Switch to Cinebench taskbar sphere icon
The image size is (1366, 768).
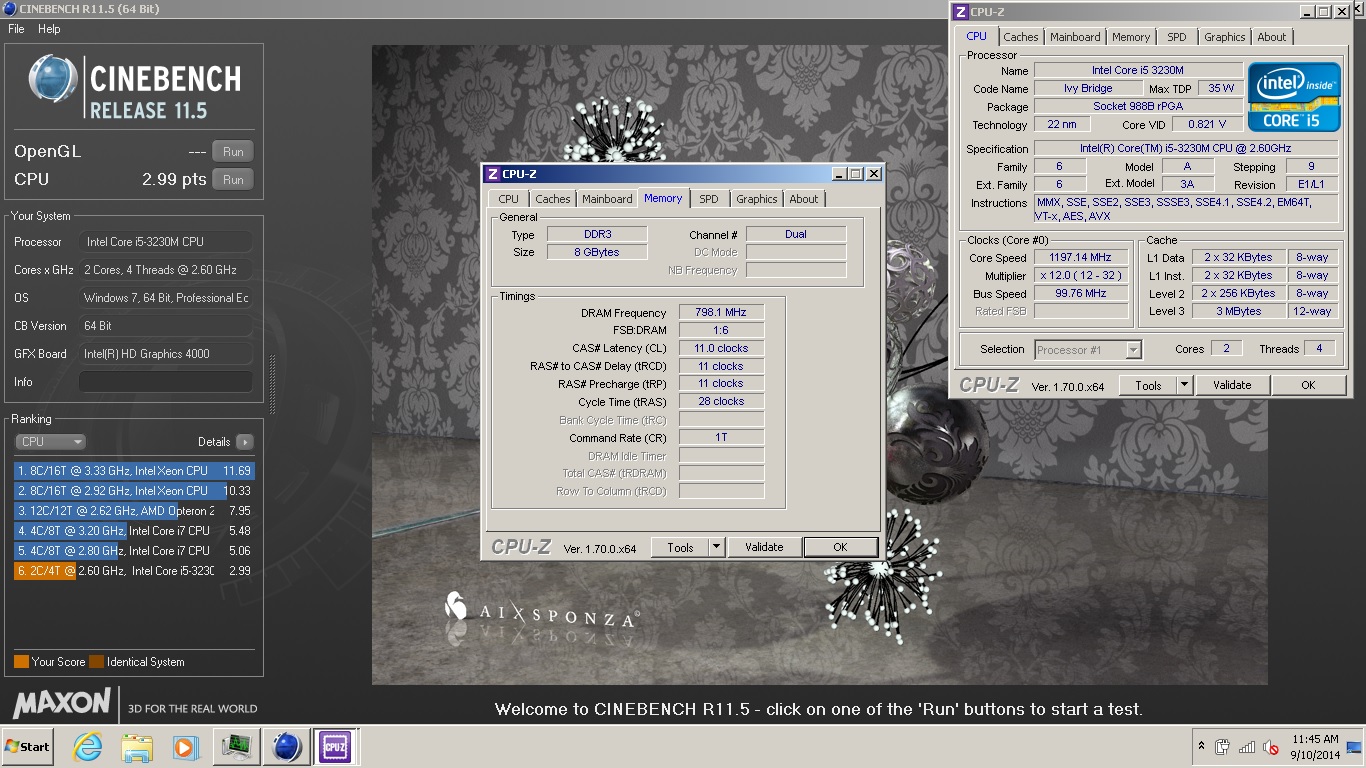(287, 747)
